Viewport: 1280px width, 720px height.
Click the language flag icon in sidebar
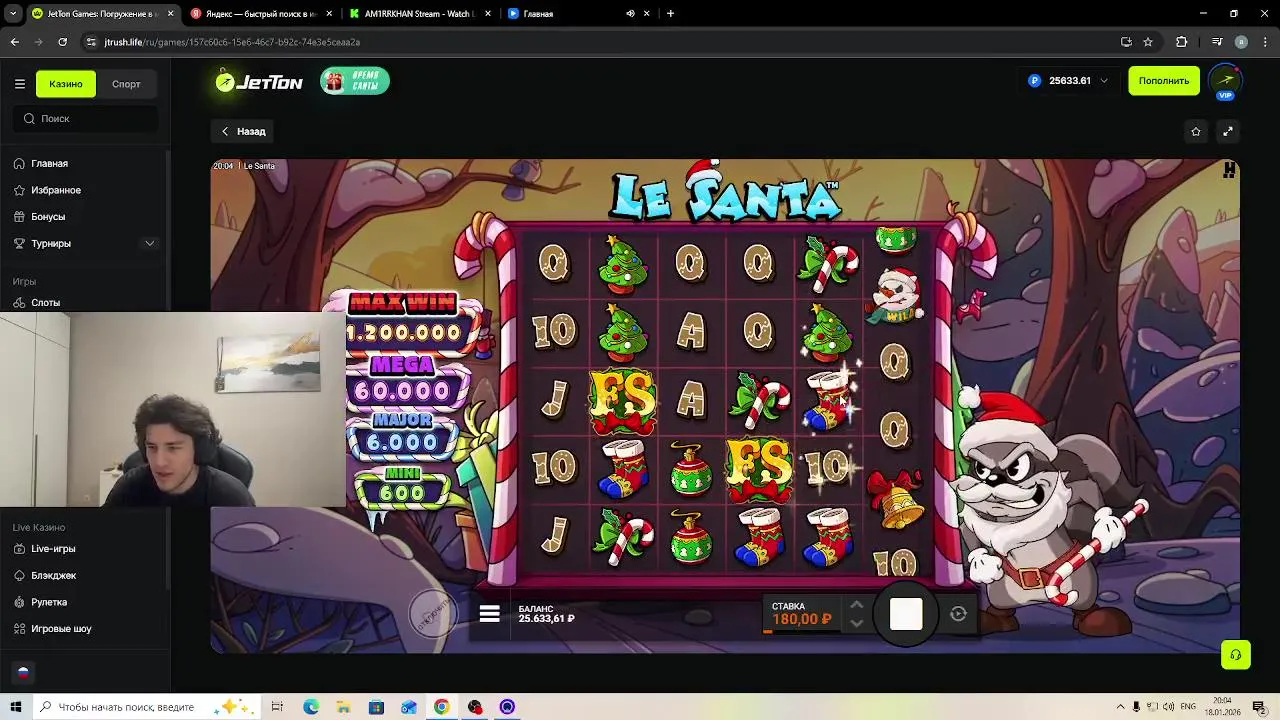(x=23, y=673)
